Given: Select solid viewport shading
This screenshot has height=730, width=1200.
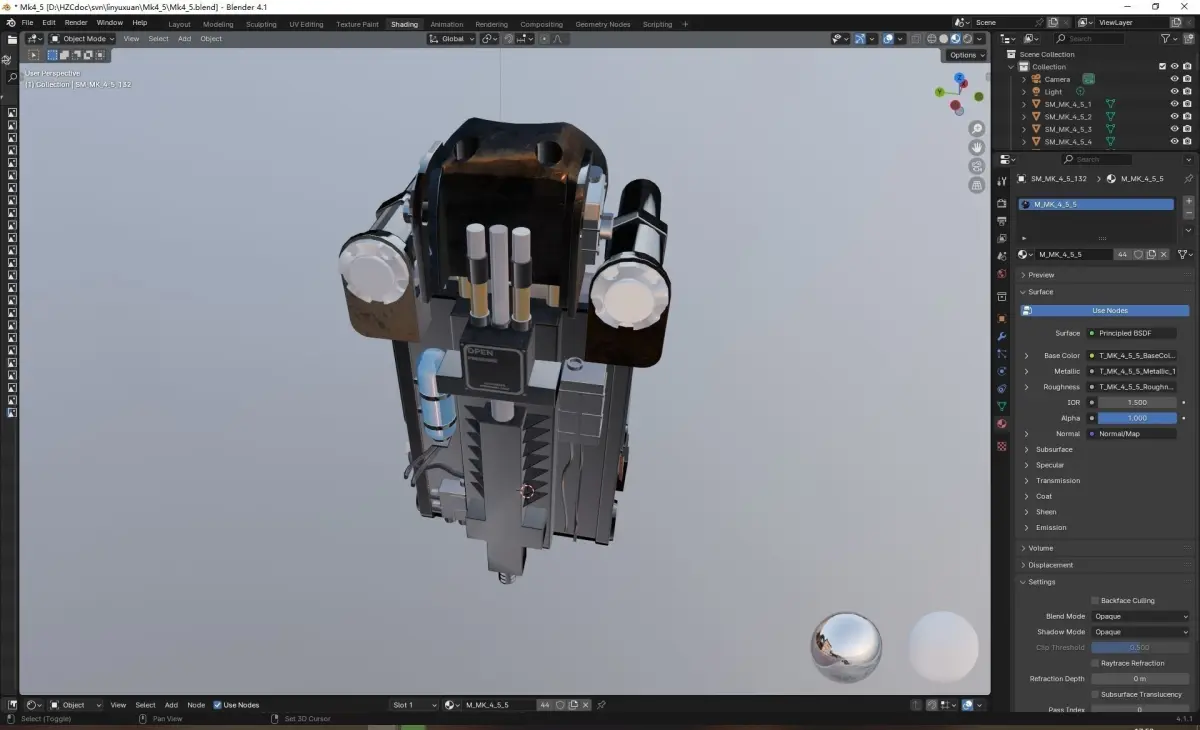Looking at the screenshot, I should (x=943, y=39).
